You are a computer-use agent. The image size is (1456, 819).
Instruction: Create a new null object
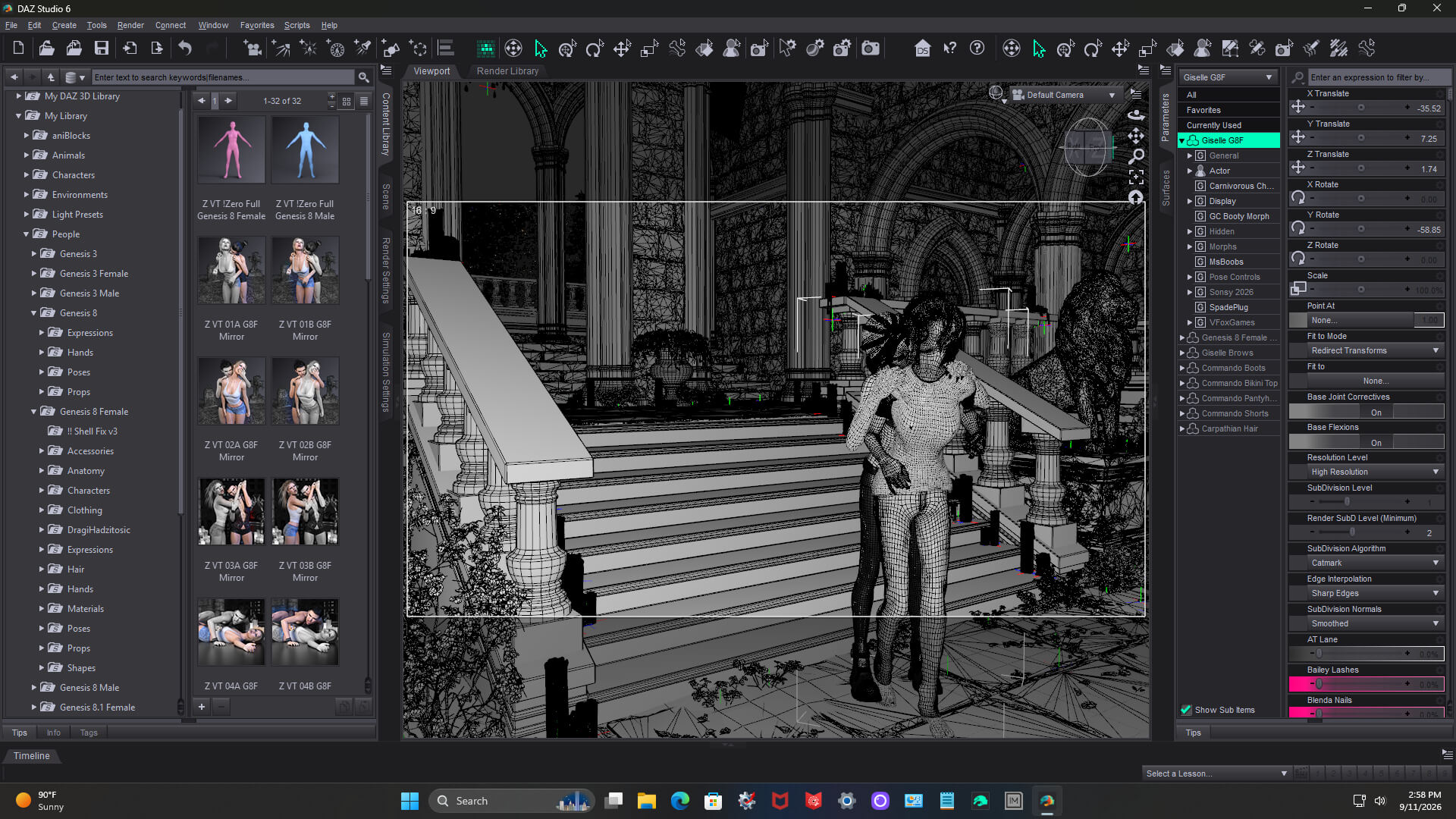coord(419,49)
